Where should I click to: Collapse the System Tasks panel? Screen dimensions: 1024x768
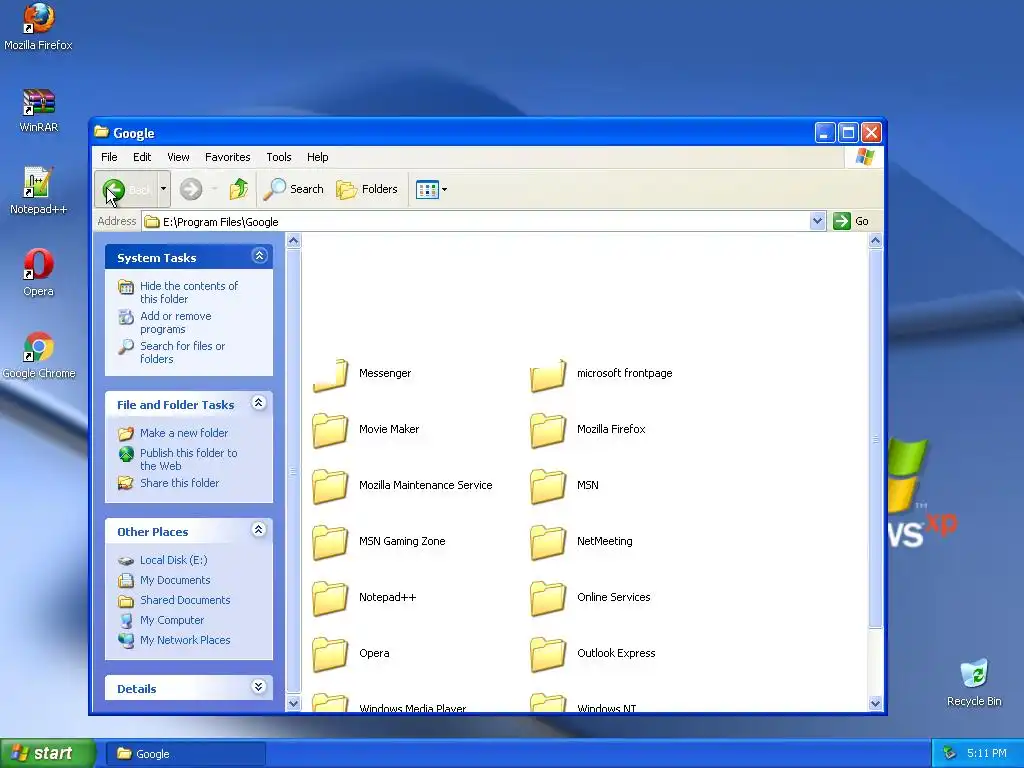click(x=259, y=256)
